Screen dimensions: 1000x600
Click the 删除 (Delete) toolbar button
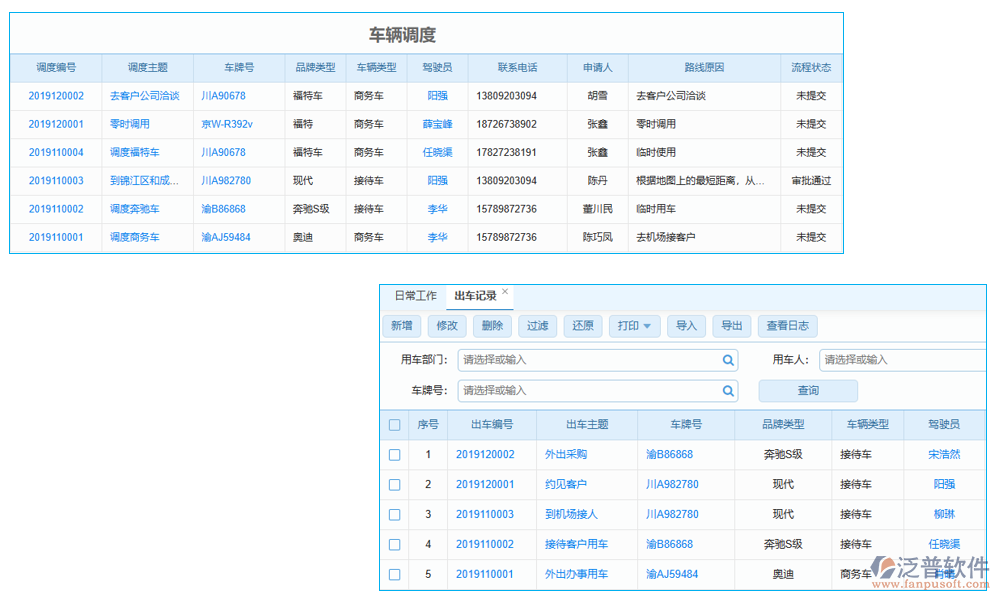pyautogui.click(x=492, y=326)
